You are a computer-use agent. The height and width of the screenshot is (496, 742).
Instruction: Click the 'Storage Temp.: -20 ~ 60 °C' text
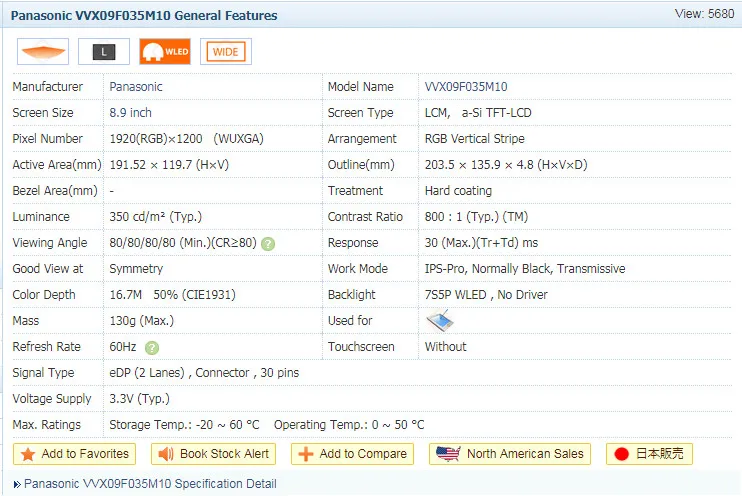[x=184, y=425]
